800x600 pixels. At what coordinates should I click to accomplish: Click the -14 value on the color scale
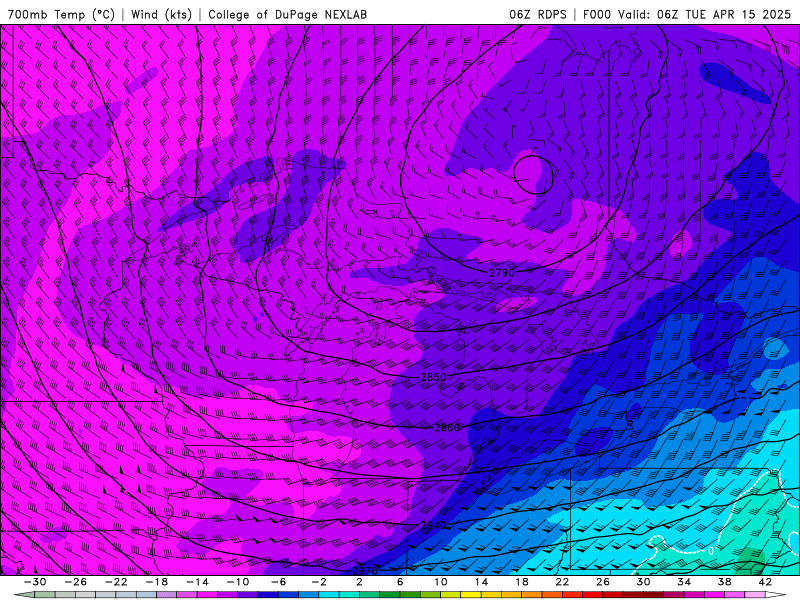(197, 582)
